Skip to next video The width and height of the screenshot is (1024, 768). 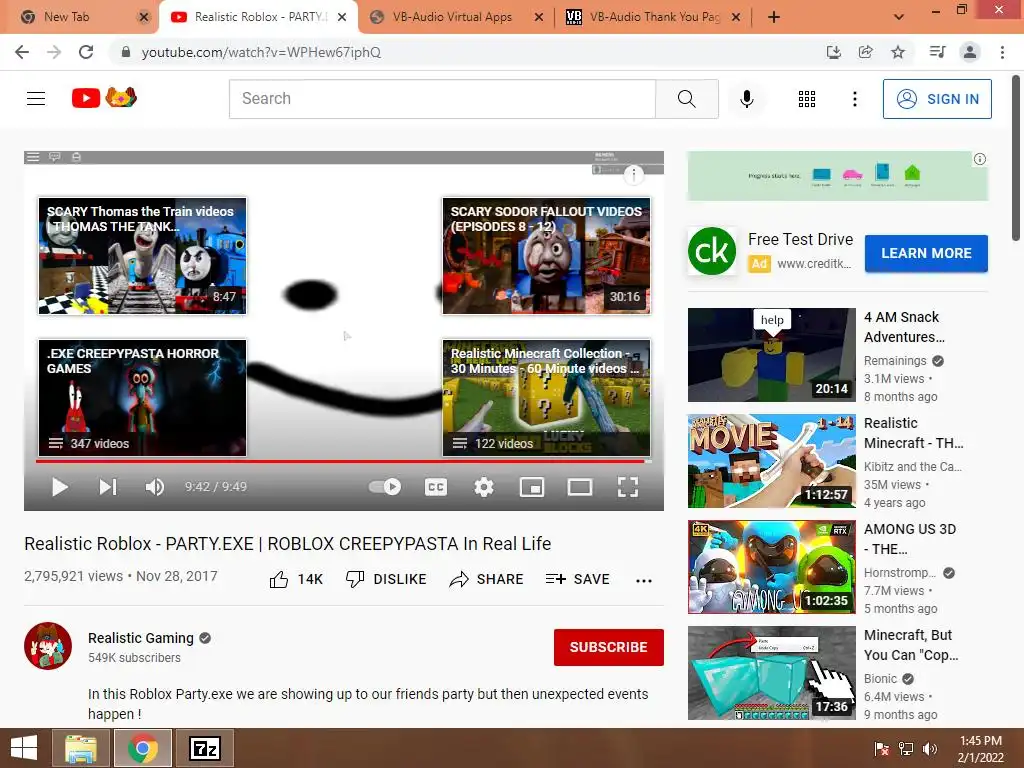pos(108,487)
